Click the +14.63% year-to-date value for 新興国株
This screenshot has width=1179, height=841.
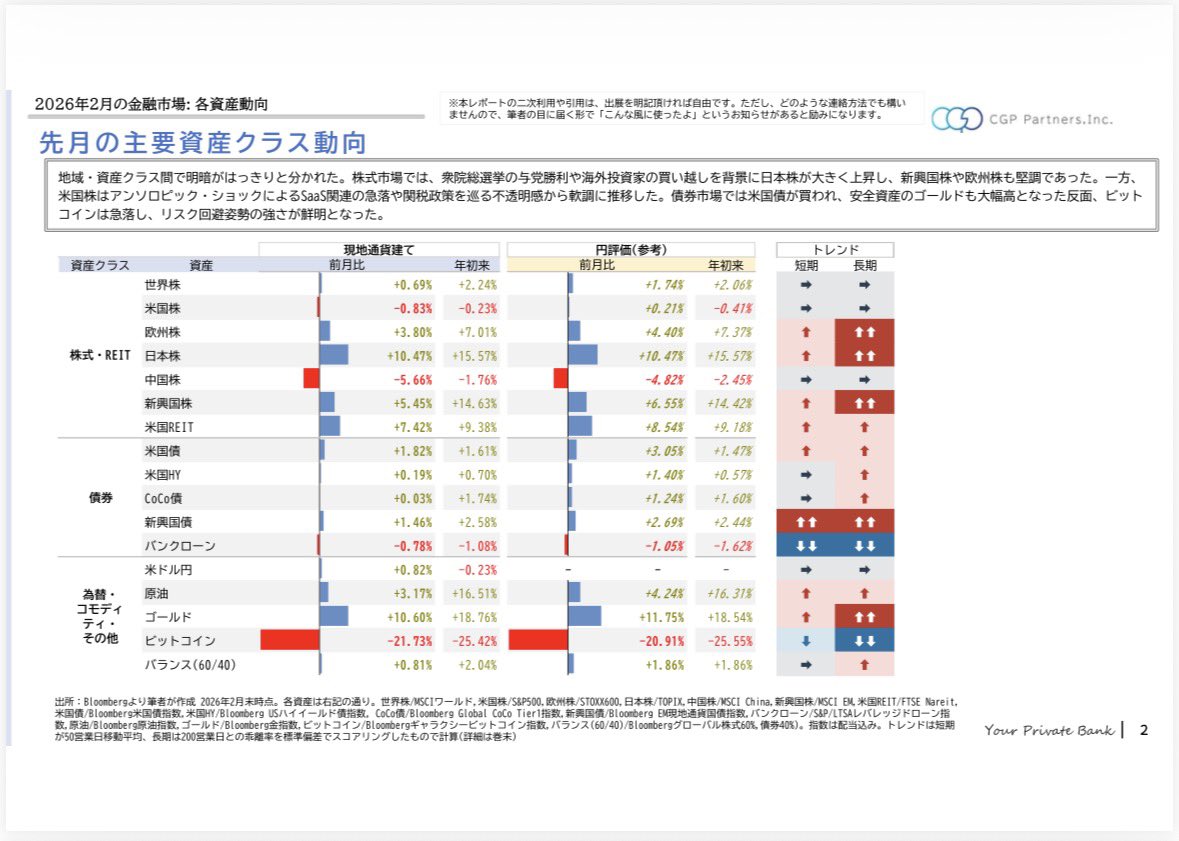[474, 403]
